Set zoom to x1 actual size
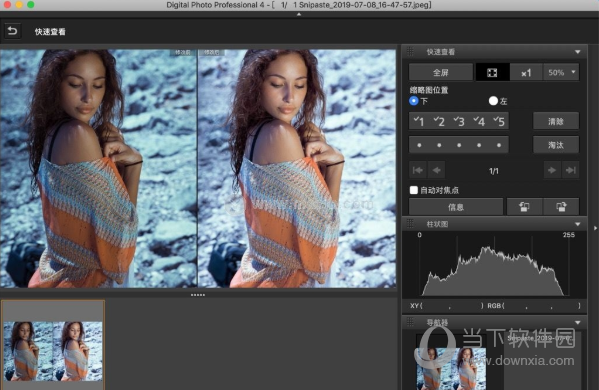 click(x=526, y=72)
